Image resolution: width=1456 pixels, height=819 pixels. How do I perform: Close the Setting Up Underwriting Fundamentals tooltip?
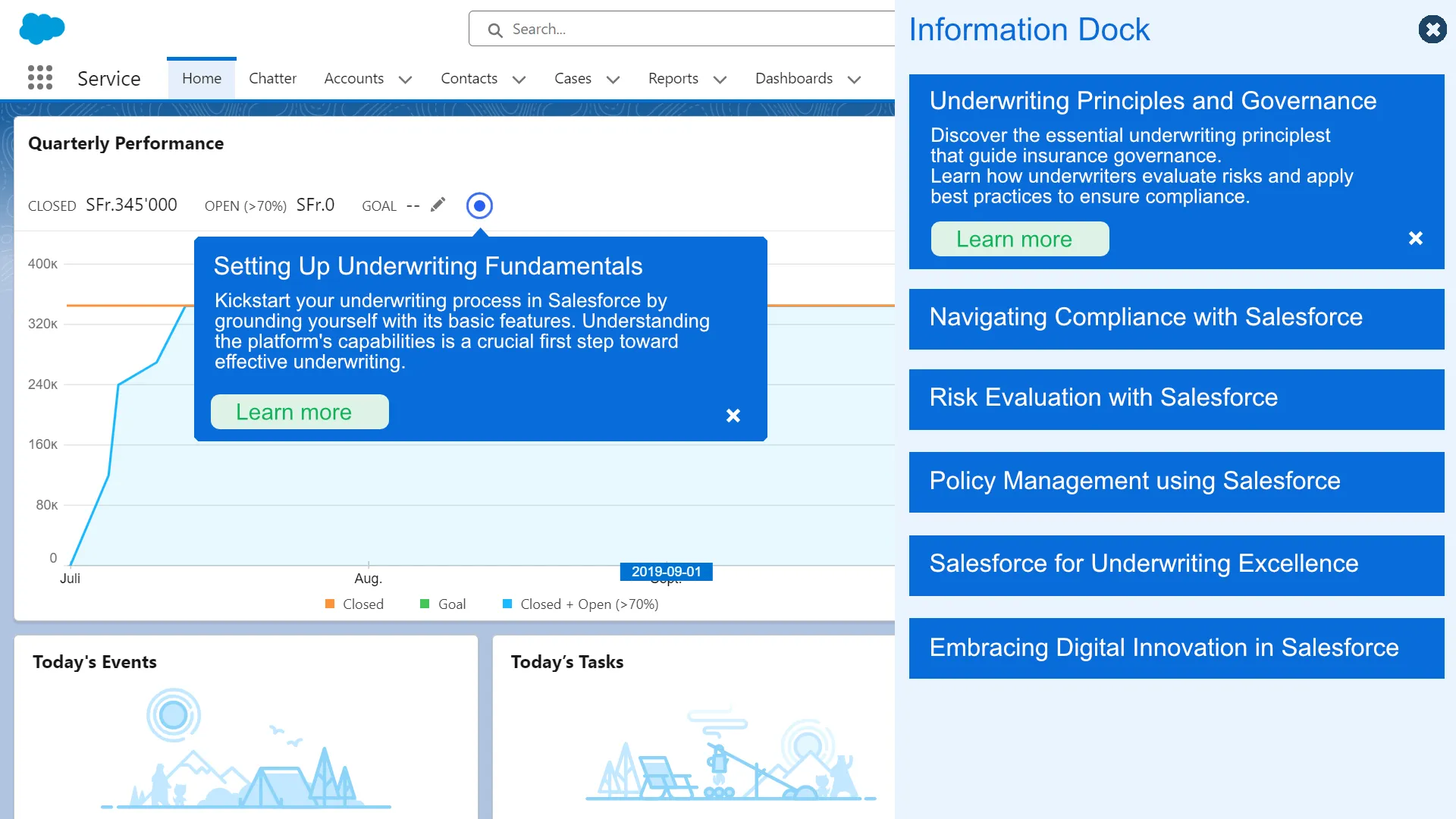point(733,416)
